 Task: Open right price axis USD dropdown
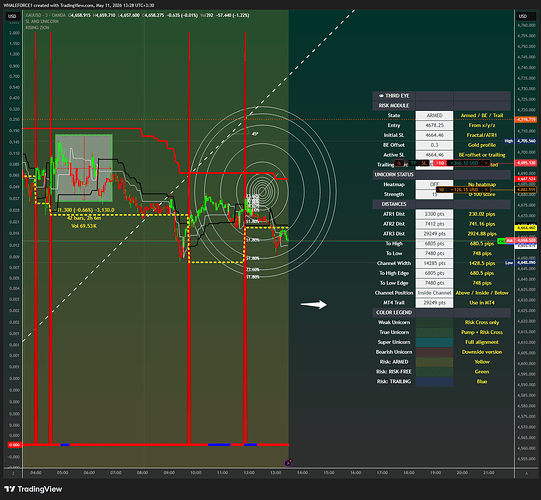click(x=523, y=16)
